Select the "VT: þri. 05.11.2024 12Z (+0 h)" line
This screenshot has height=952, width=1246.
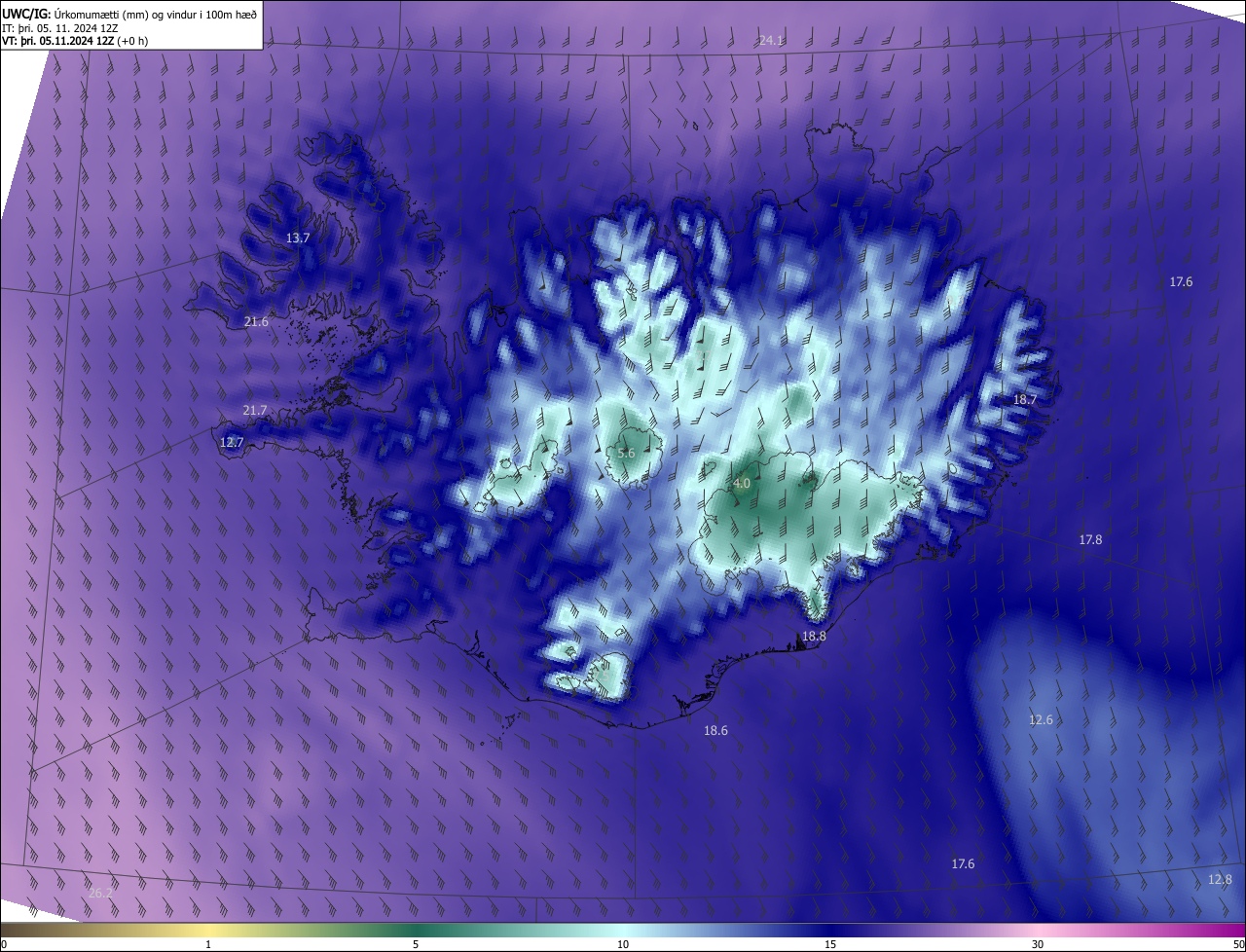point(77,42)
